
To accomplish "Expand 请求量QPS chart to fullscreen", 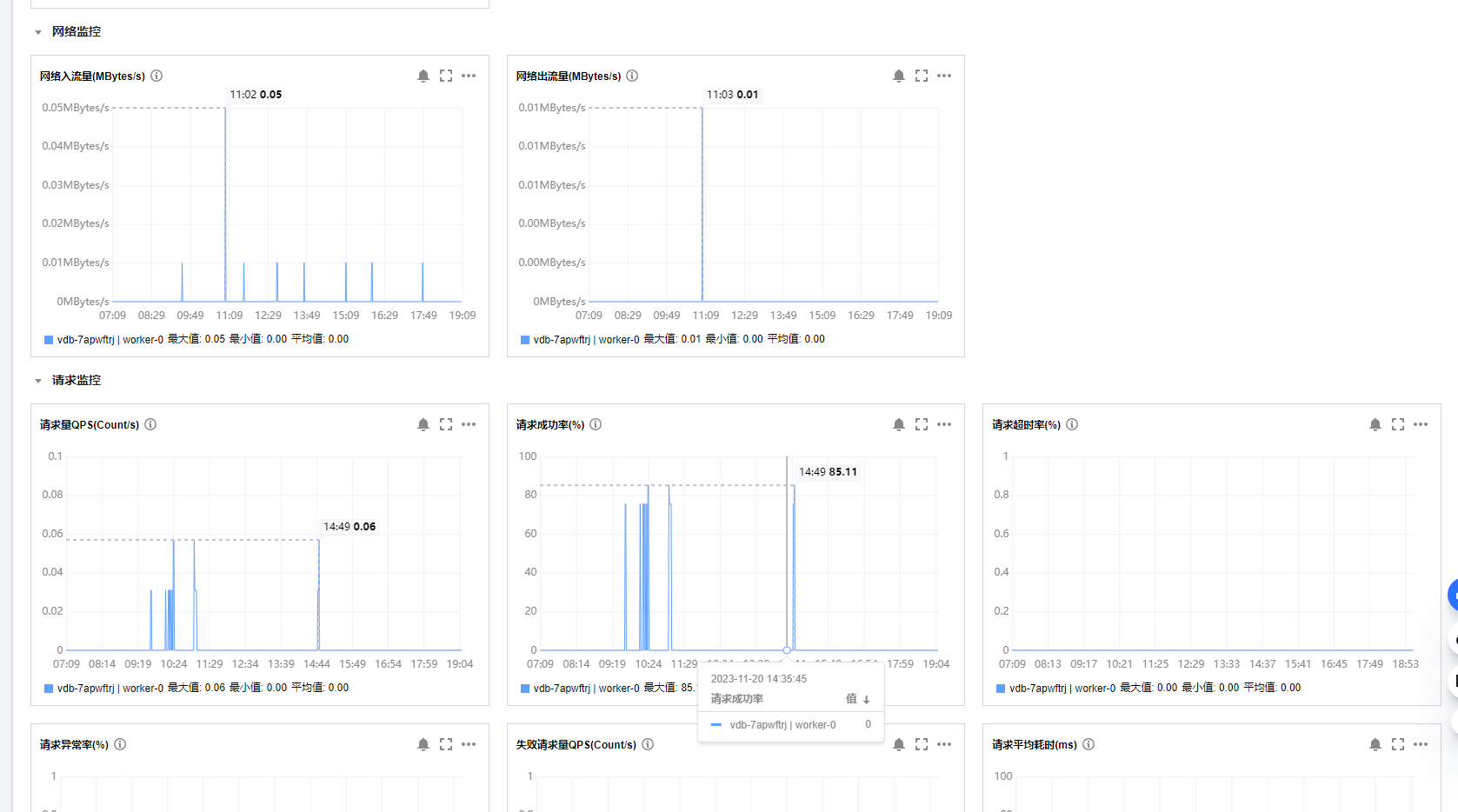I will 446,424.
